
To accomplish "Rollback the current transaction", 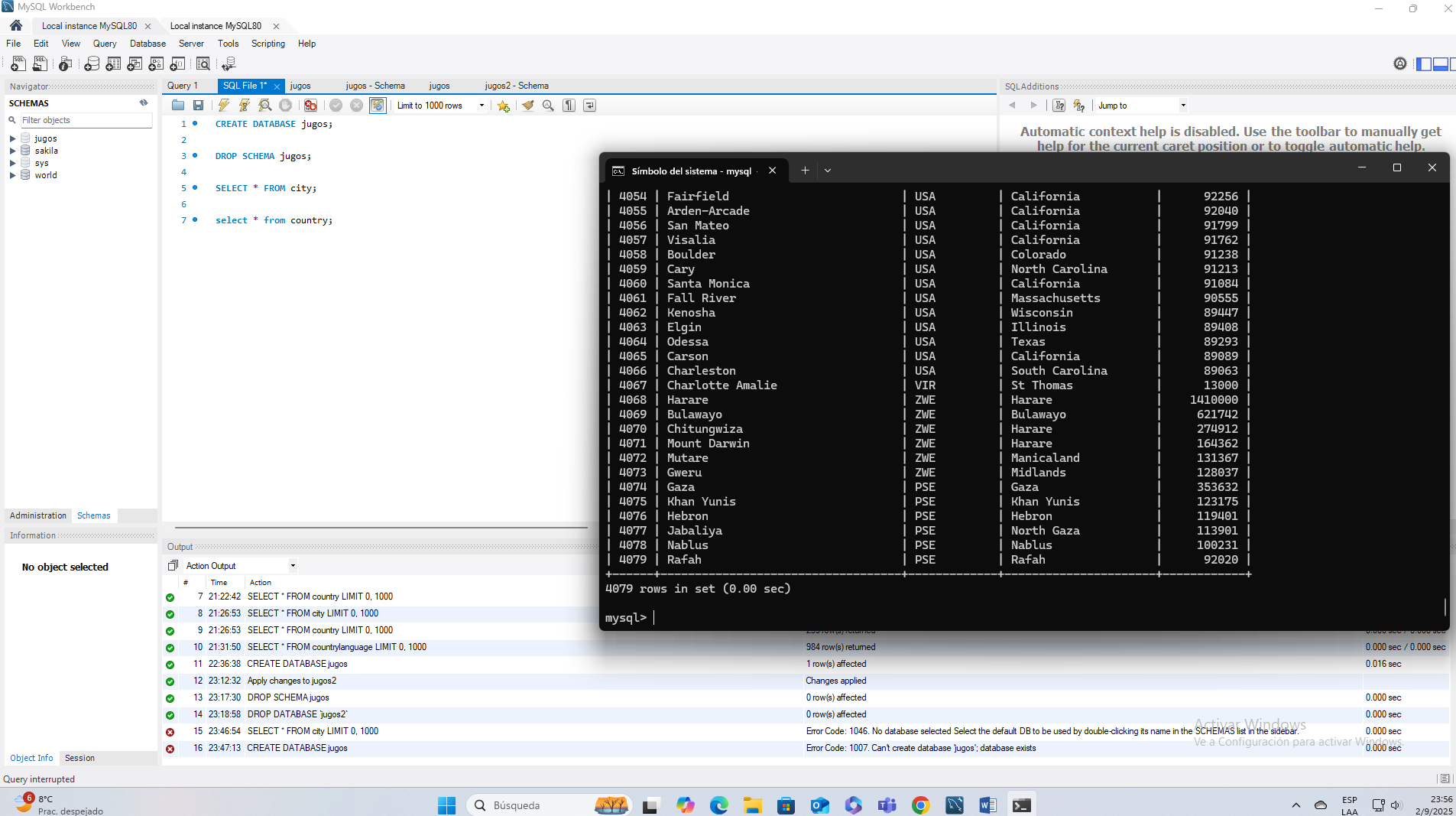I will click(356, 106).
